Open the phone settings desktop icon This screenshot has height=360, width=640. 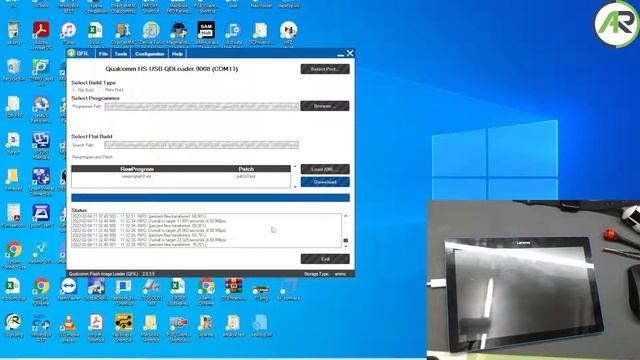pyautogui.click(x=233, y=31)
